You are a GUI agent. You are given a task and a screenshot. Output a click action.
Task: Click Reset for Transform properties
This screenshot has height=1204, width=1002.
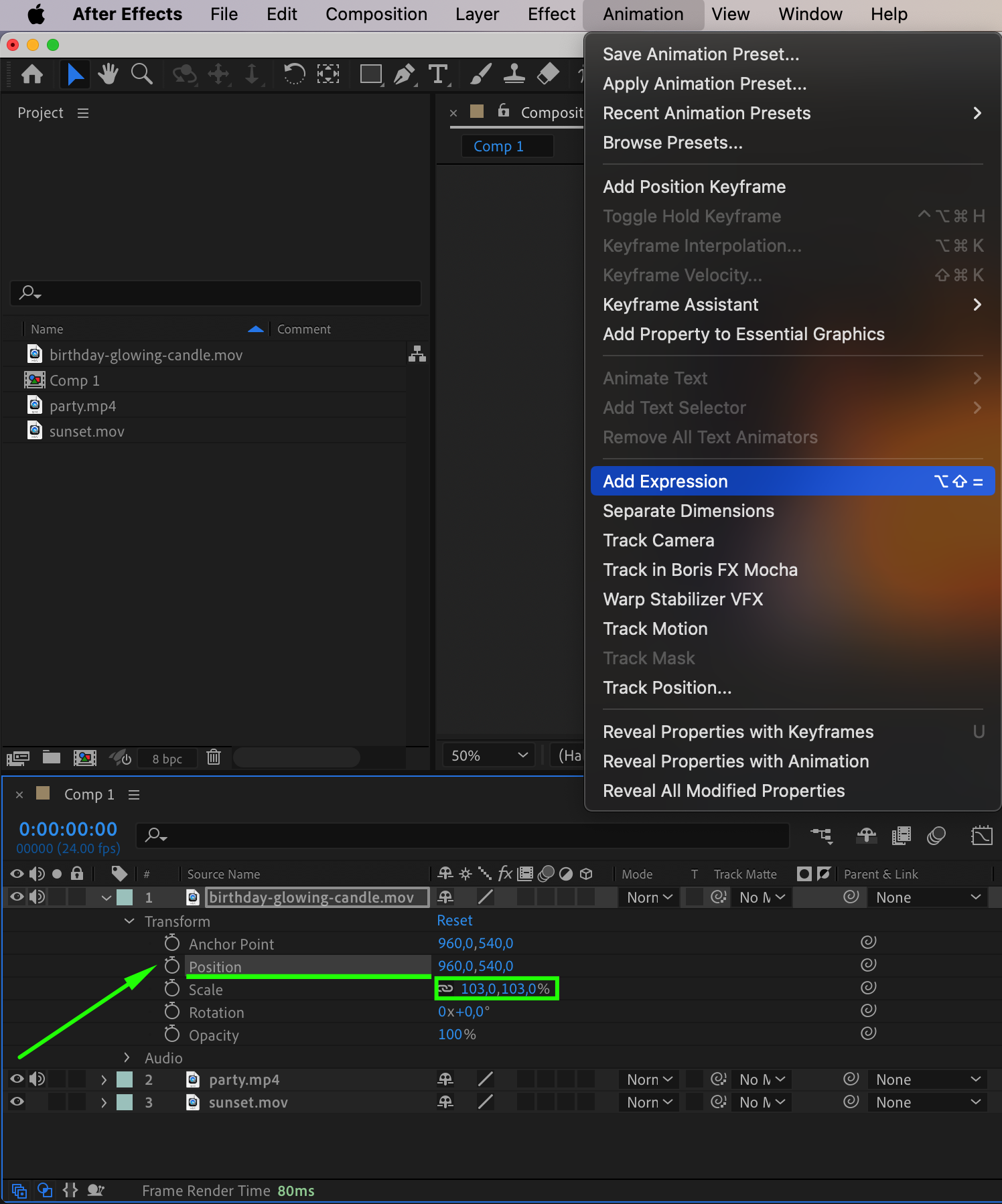pyautogui.click(x=455, y=921)
